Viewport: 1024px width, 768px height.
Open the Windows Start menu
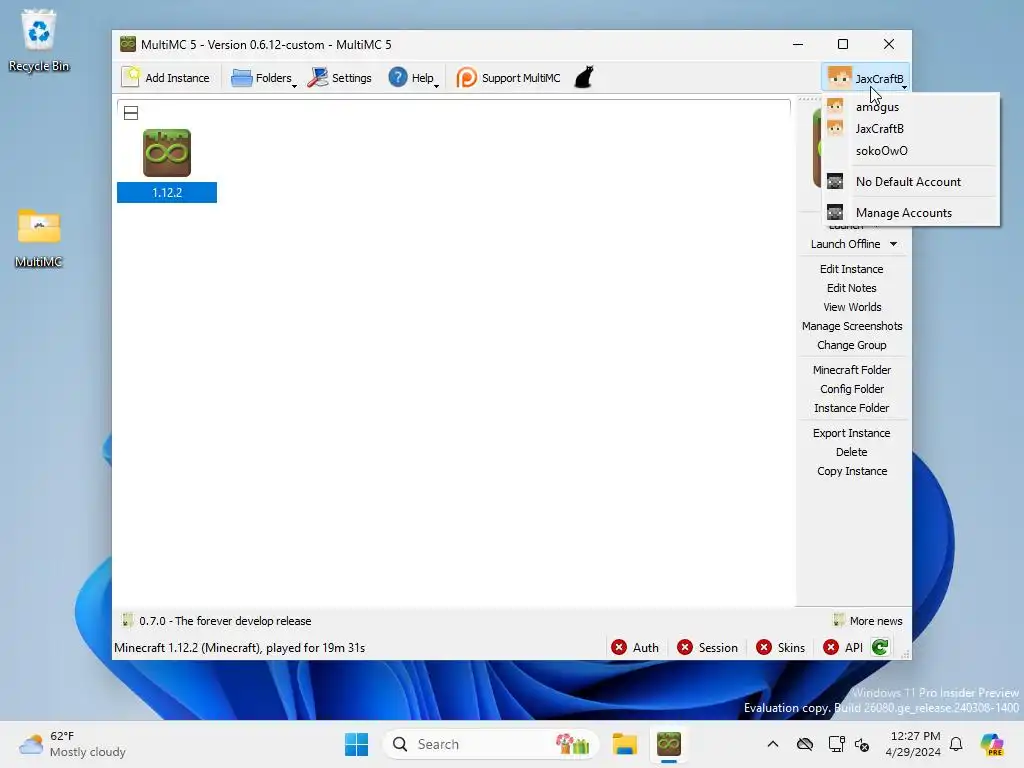pos(357,744)
